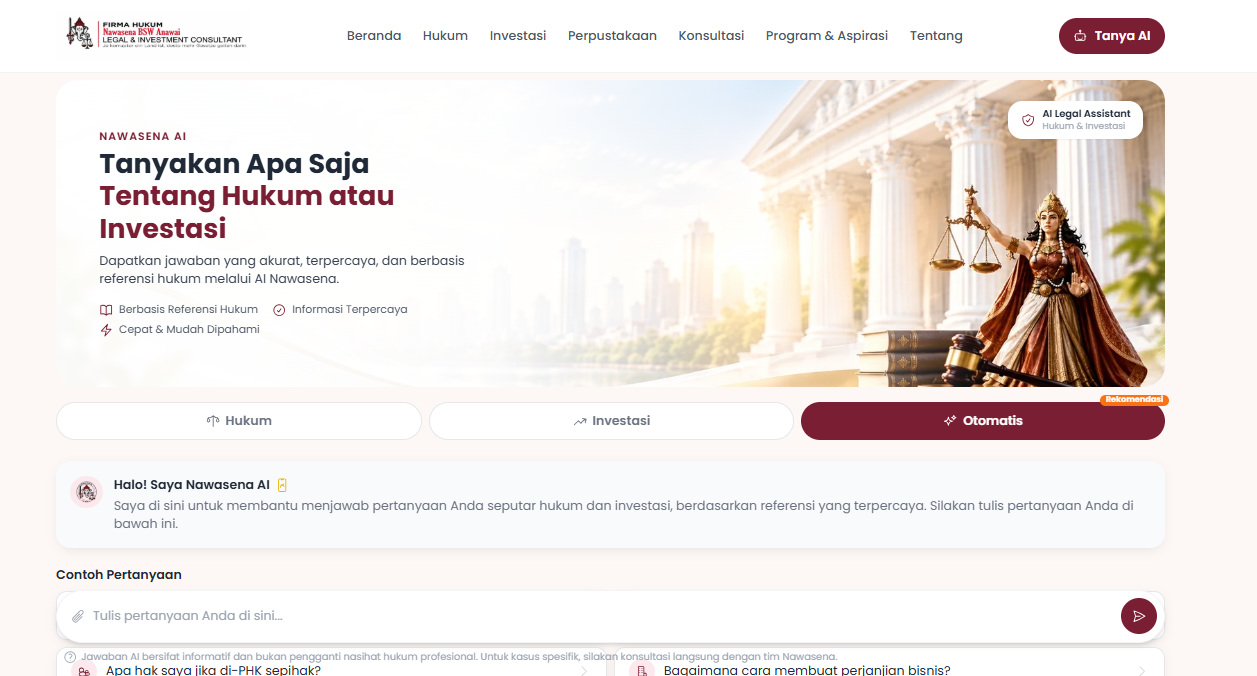Select the Investasi mode tab
Viewport: 1257px width, 676px height.
click(611, 421)
